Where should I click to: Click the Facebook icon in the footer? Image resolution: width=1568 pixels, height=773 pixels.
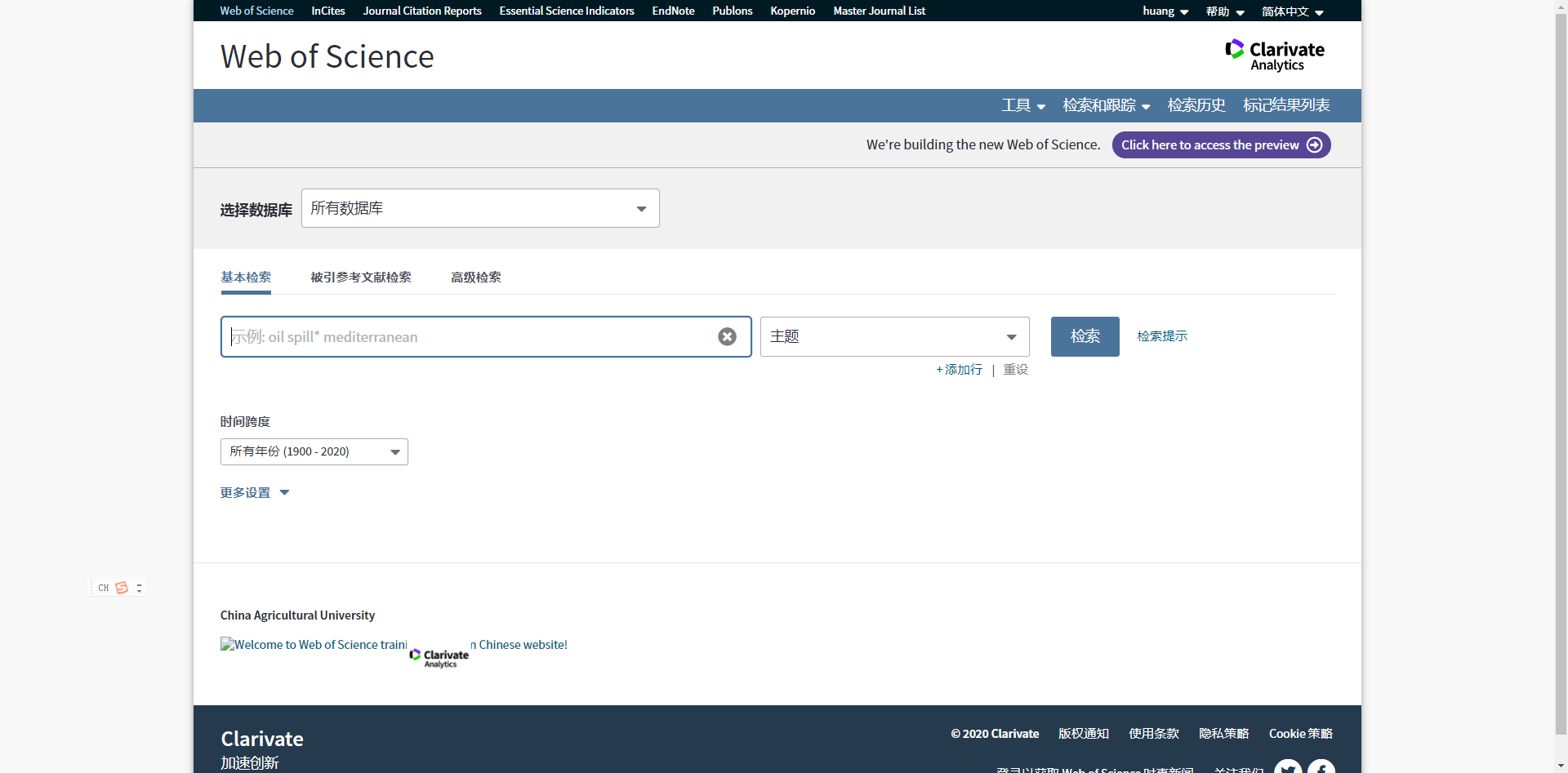[x=1321, y=767]
